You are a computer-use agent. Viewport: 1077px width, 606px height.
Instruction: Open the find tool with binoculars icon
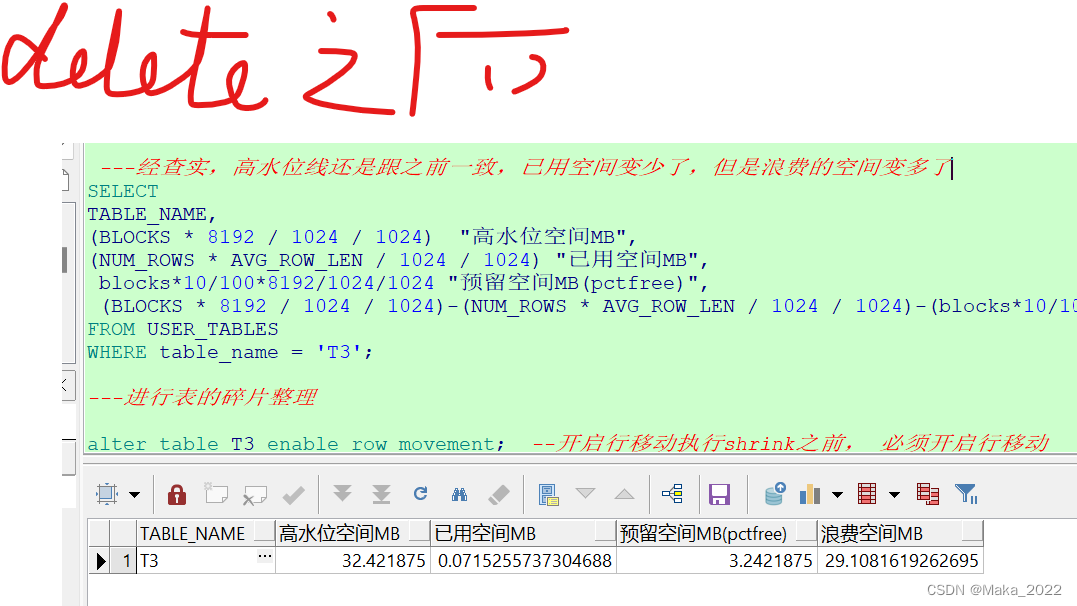459,494
